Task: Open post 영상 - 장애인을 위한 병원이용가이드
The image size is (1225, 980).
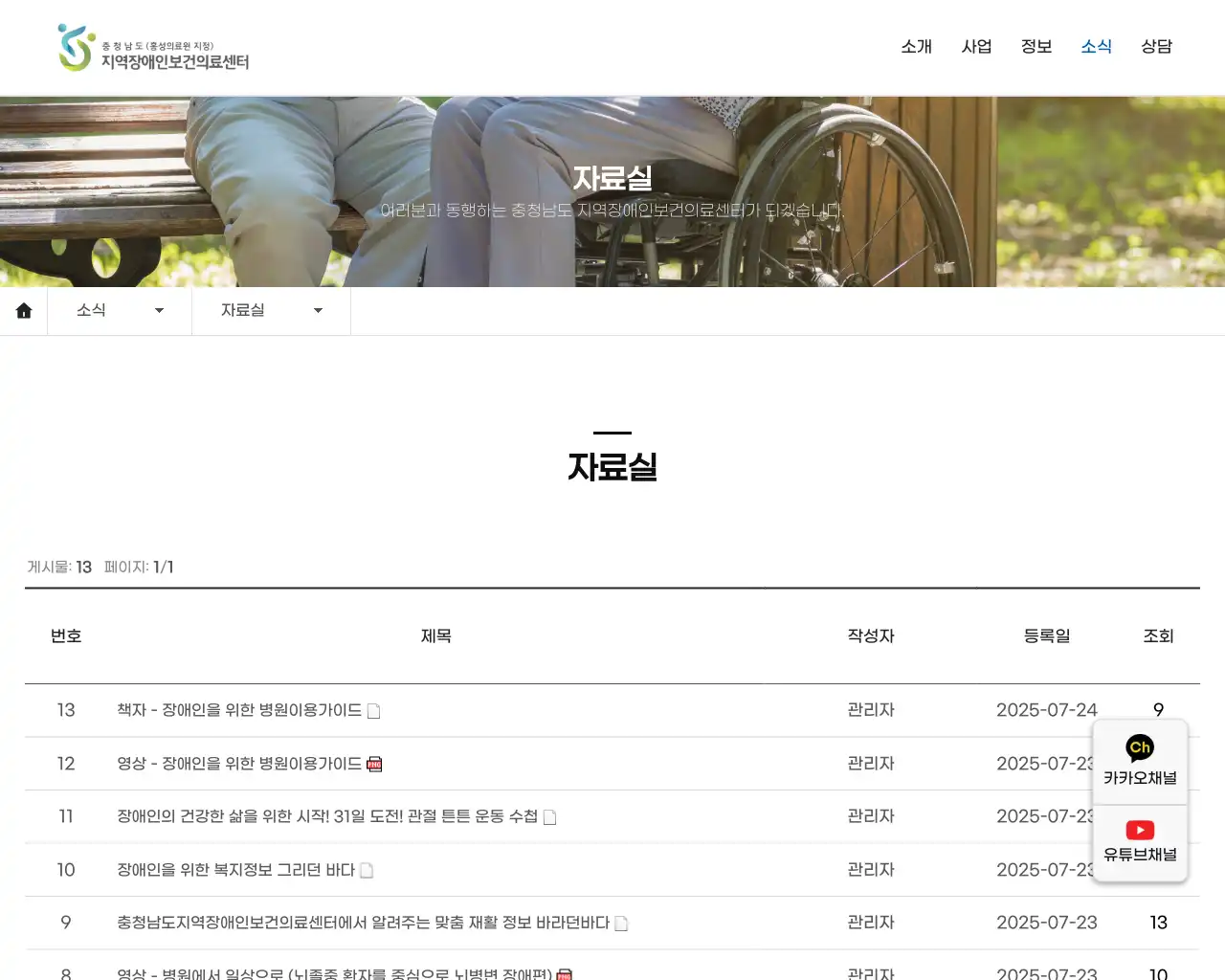Action: [239, 764]
